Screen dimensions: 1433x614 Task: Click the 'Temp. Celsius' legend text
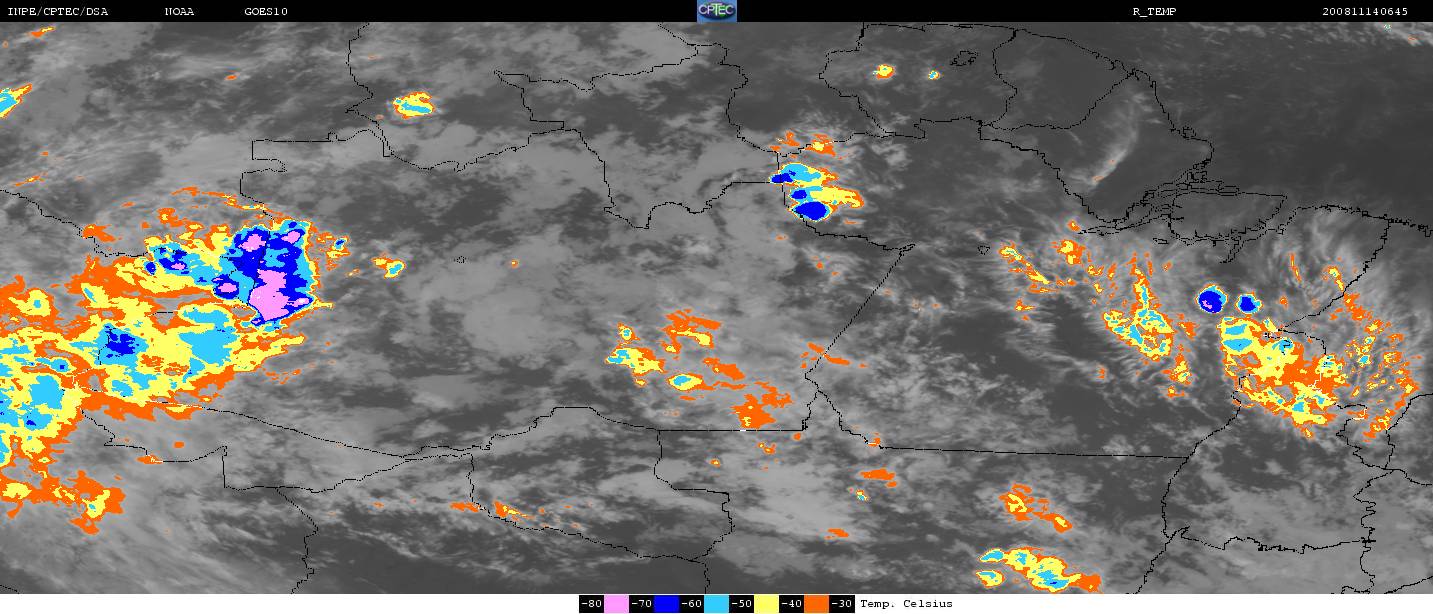(906, 604)
